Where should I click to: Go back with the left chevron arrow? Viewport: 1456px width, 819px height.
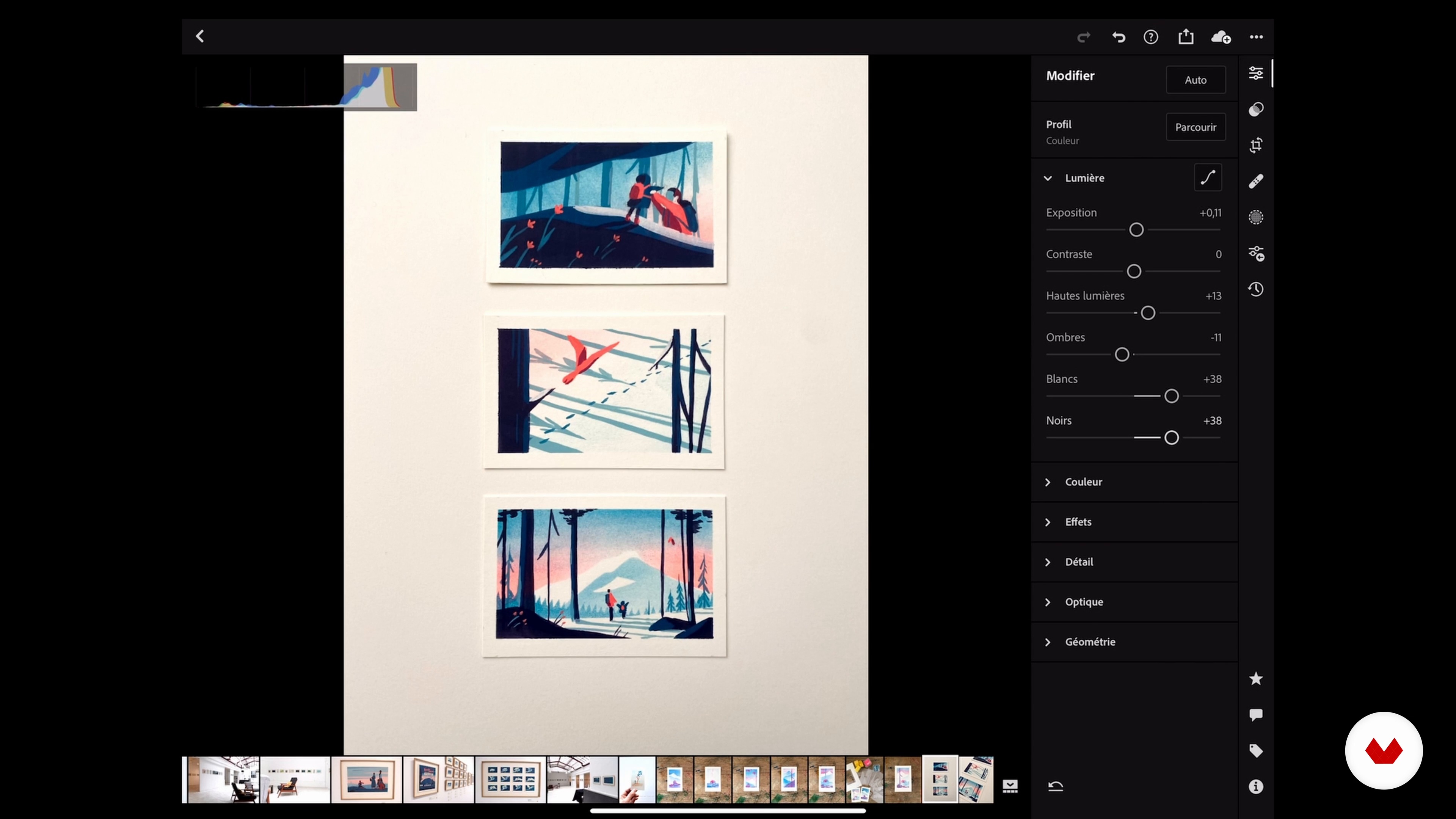click(200, 36)
